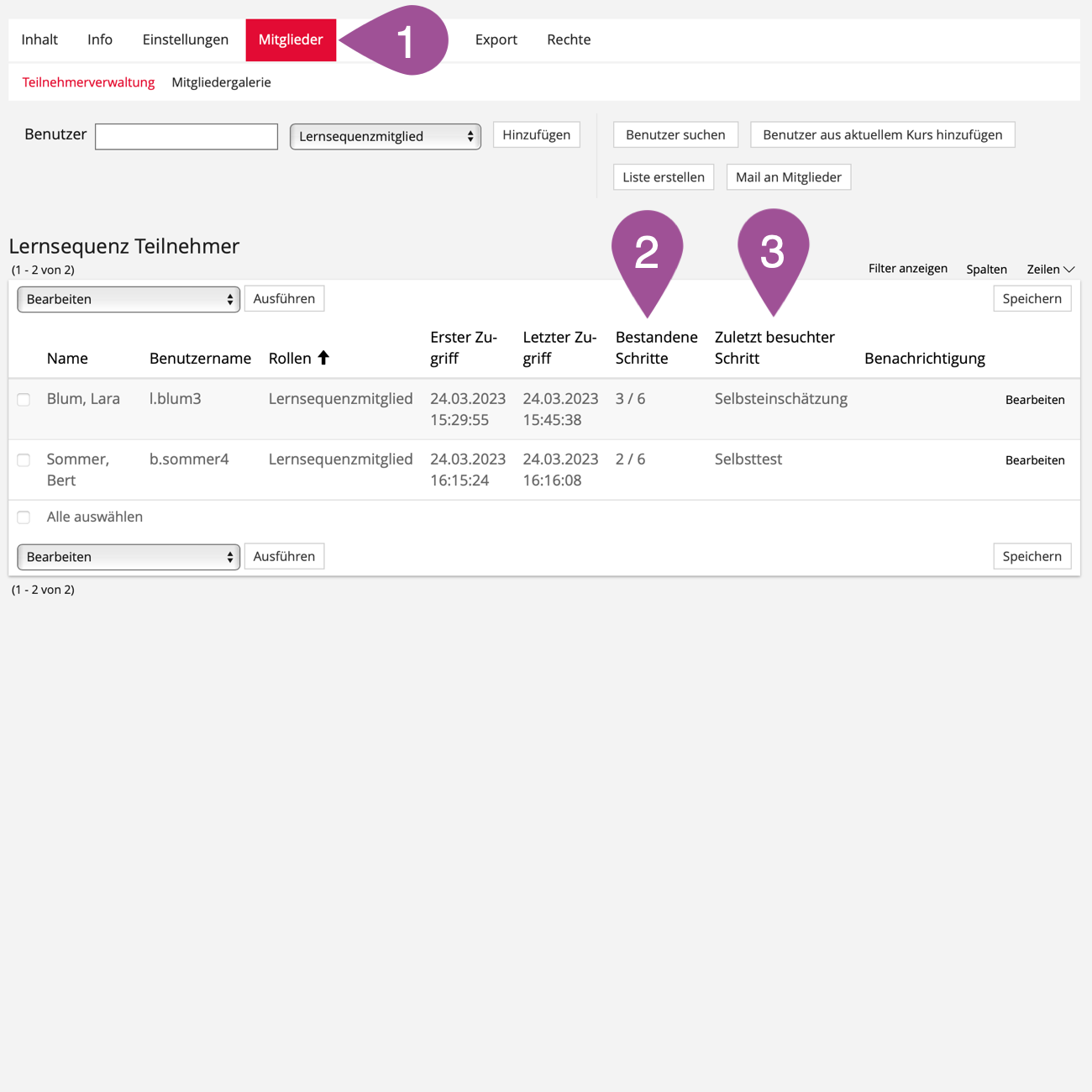Image resolution: width=1092 pixels, height=1092 pixels.
Task: Select the checkbox next to Sommer, Bert
Action: coord(24,460)
